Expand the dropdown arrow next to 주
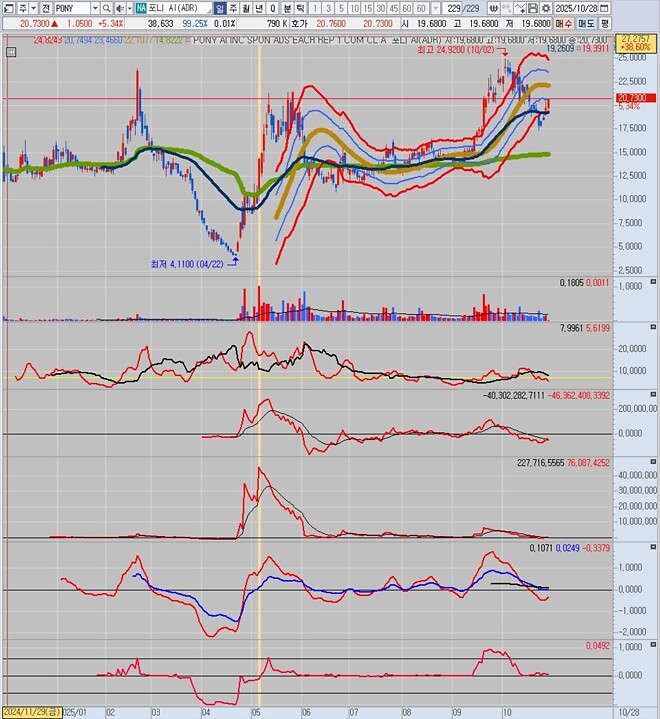The image size is (660, 719). [x=33, y=8]
